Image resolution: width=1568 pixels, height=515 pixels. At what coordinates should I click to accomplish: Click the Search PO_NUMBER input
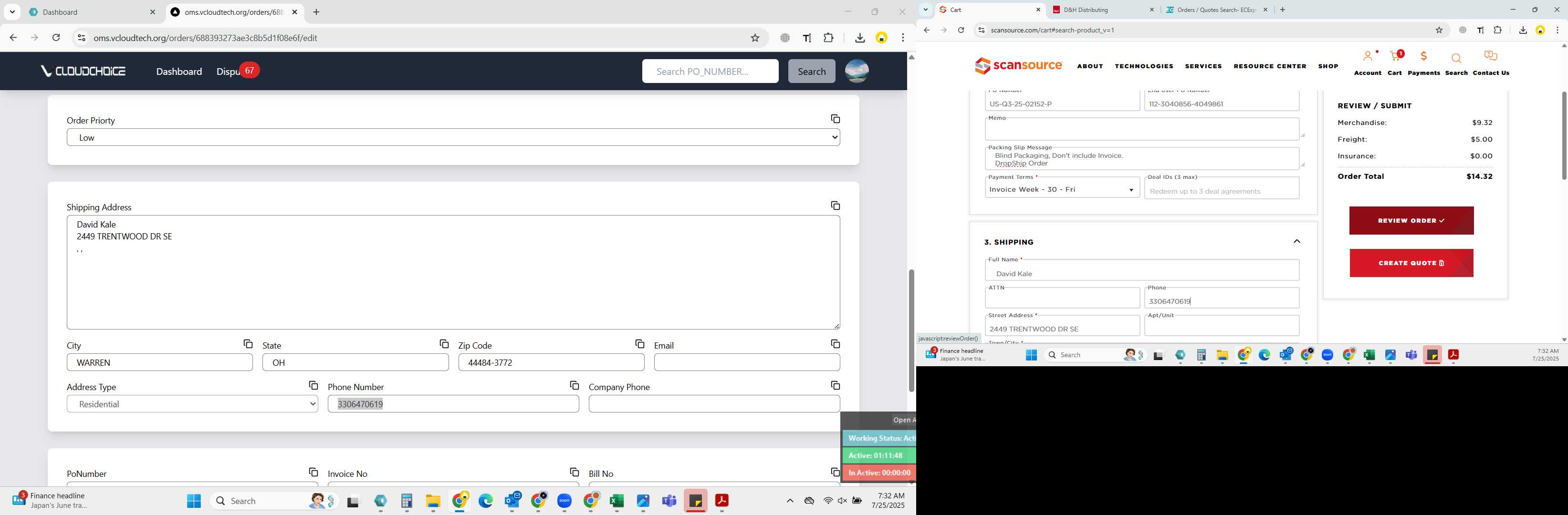coord(710,71)
